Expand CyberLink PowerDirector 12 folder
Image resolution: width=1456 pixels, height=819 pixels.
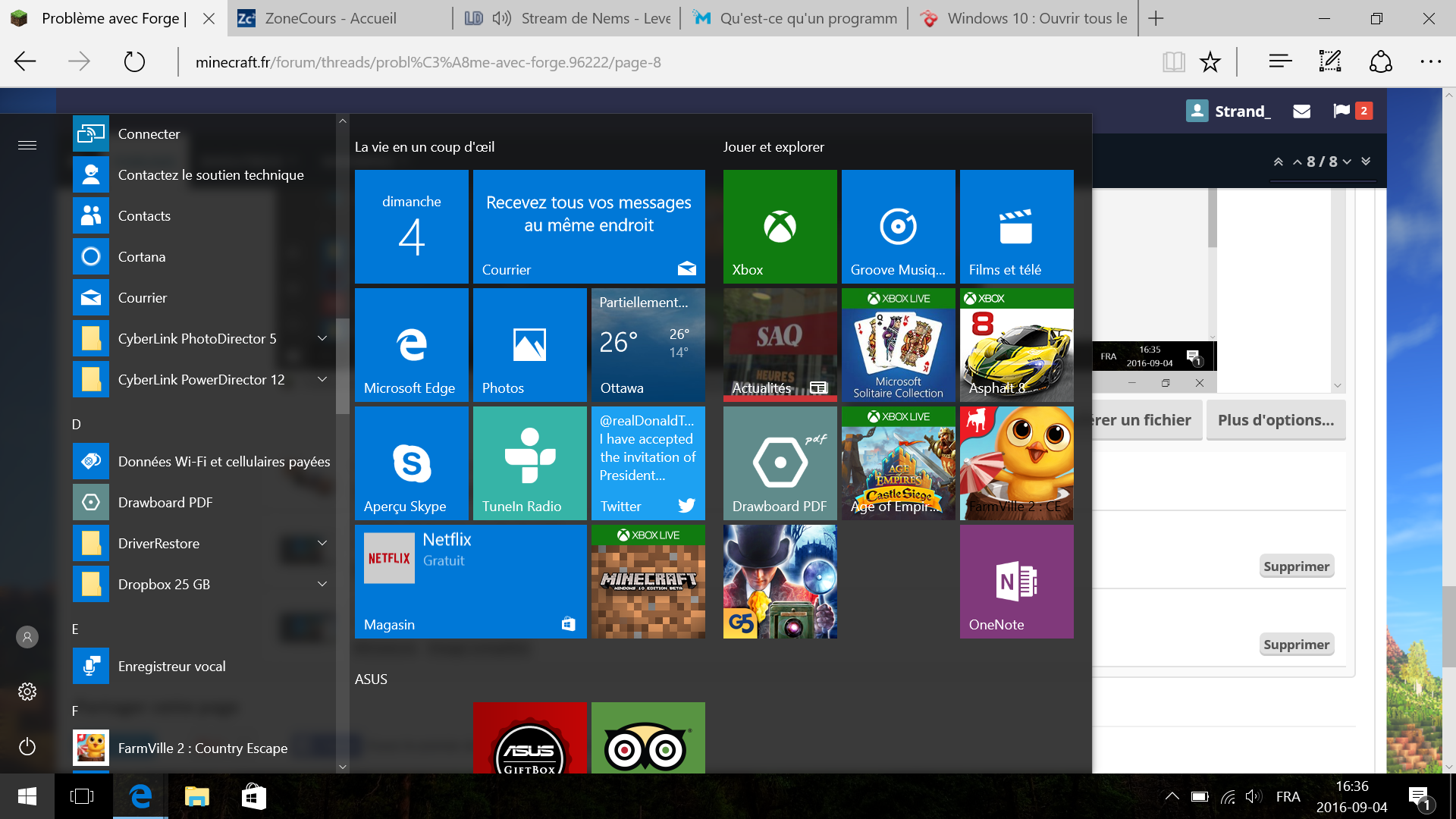(x=322, y=379)
